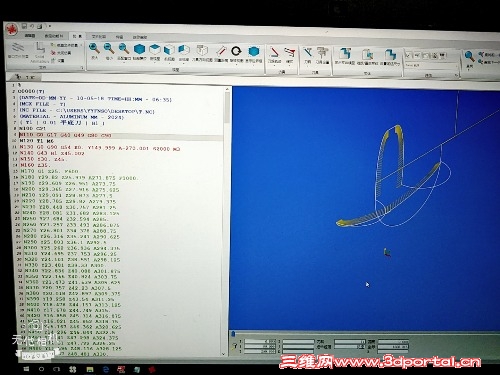
Task: Expand dropdown arrow under rotate view icon
Action: (x=236, y=64)
